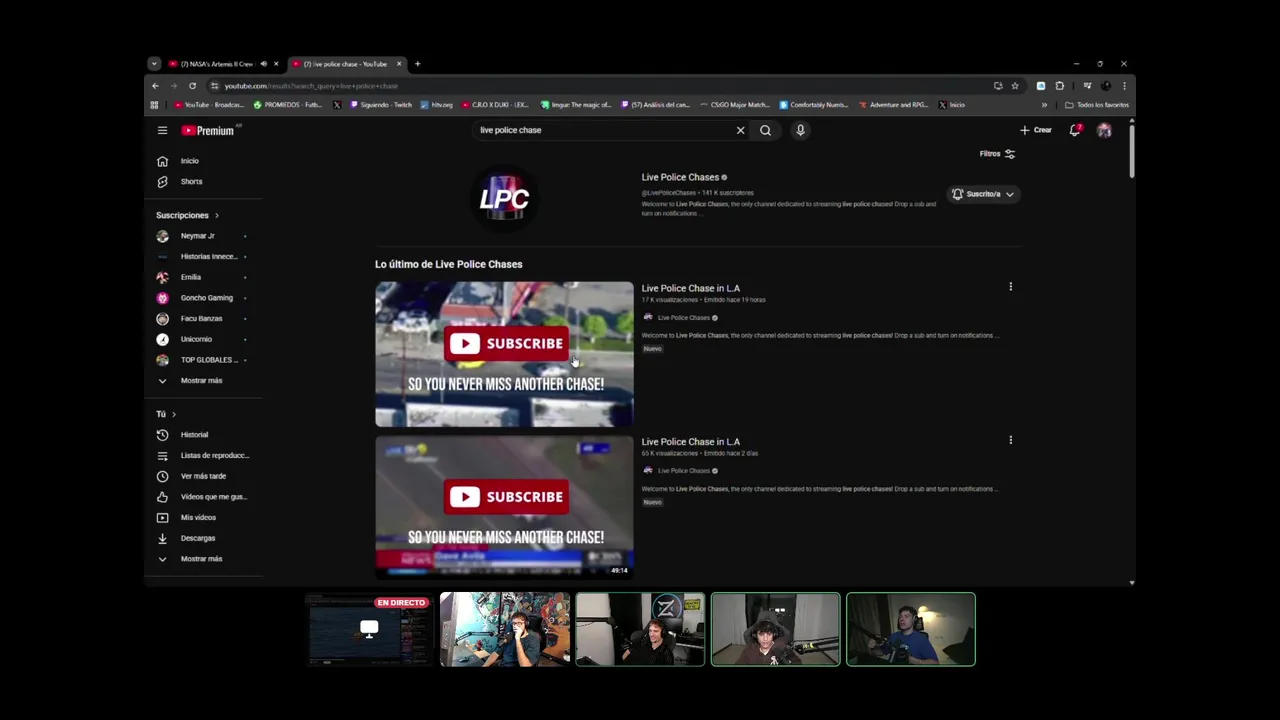Open the CSGO Major Match bookmark
Screen dimensions: 1280x720
[x=735, y=105]
